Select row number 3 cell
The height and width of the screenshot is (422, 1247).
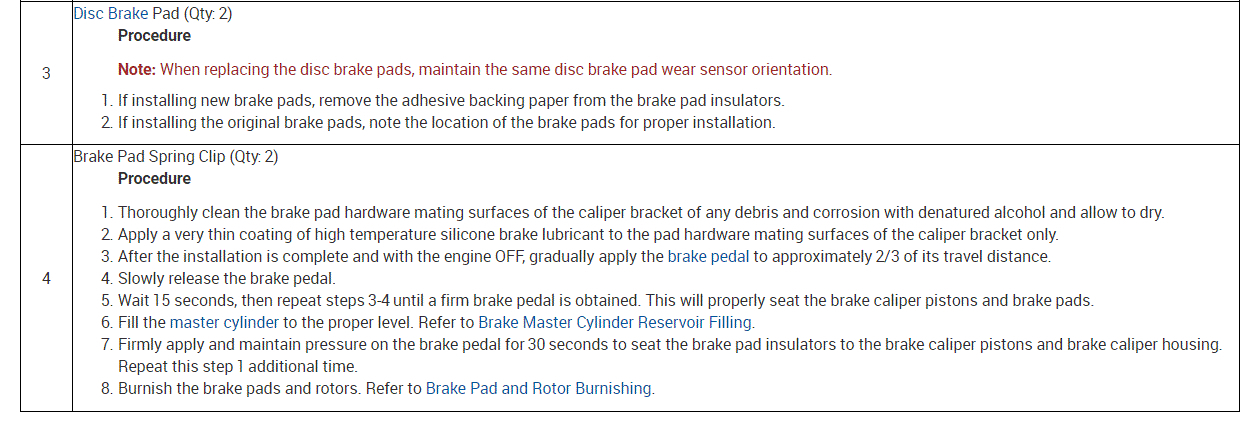click(46, 72)
